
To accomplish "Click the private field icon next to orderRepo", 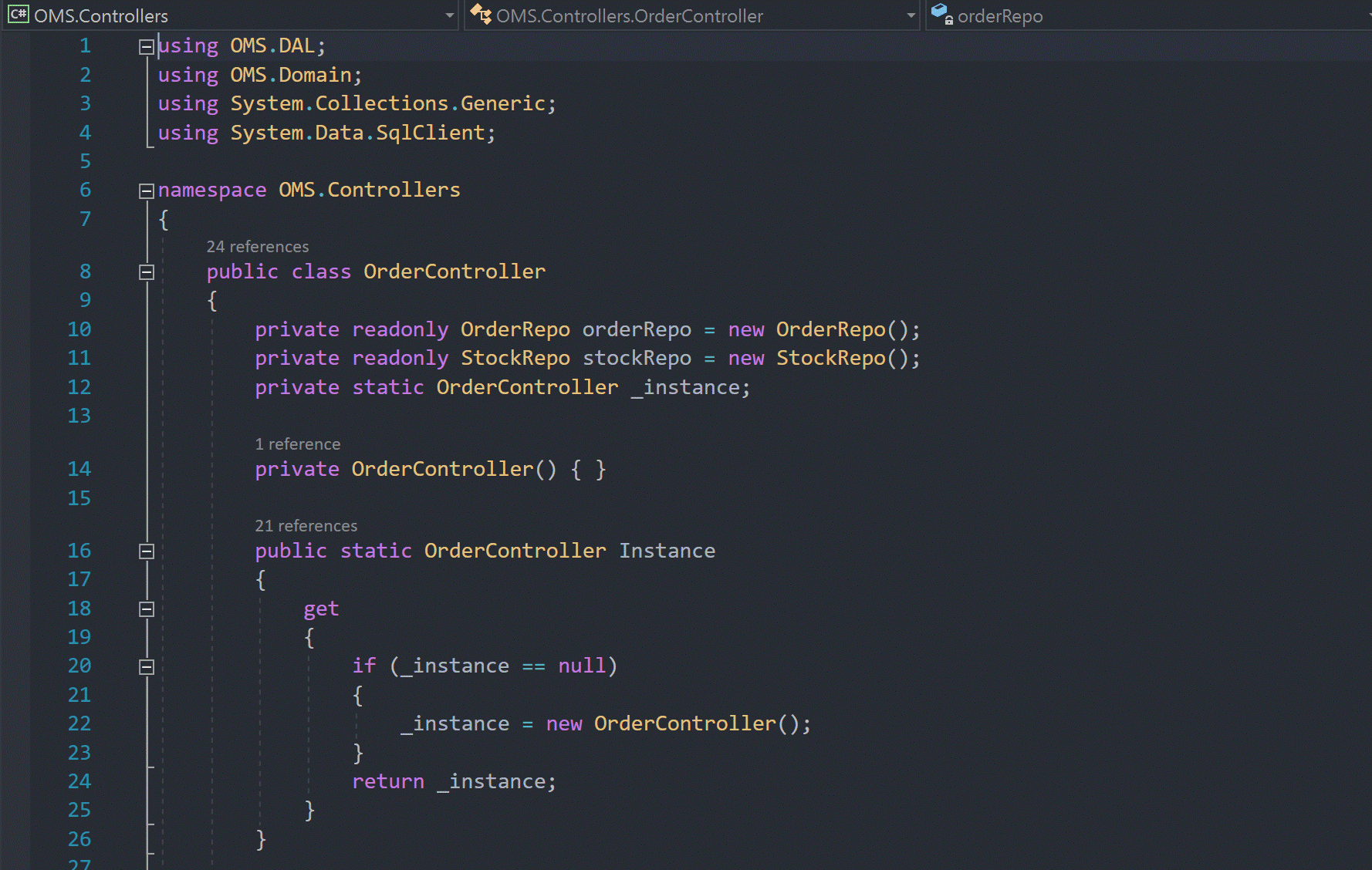I will (939, 15).
